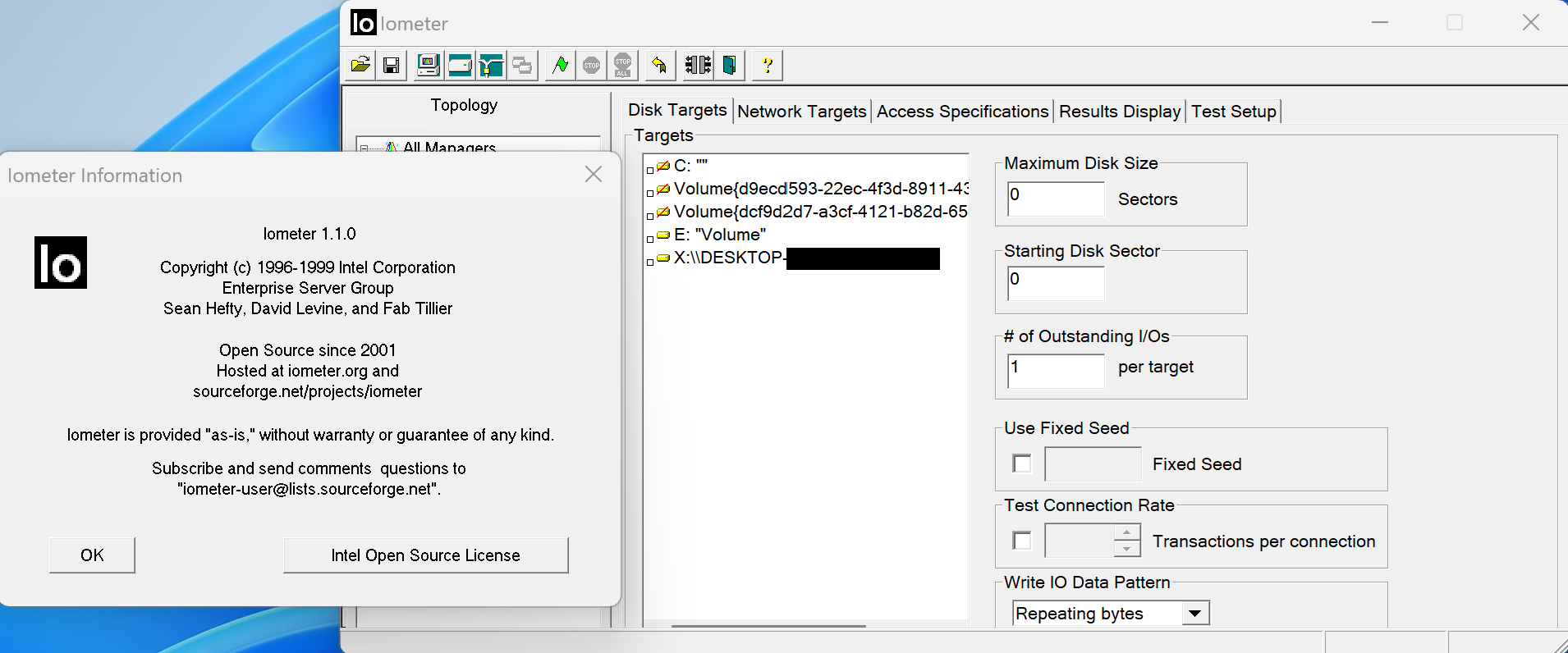1568x653 pixels.
Task: Click the Stop All tests icon
Action: [x=623, y=65]
